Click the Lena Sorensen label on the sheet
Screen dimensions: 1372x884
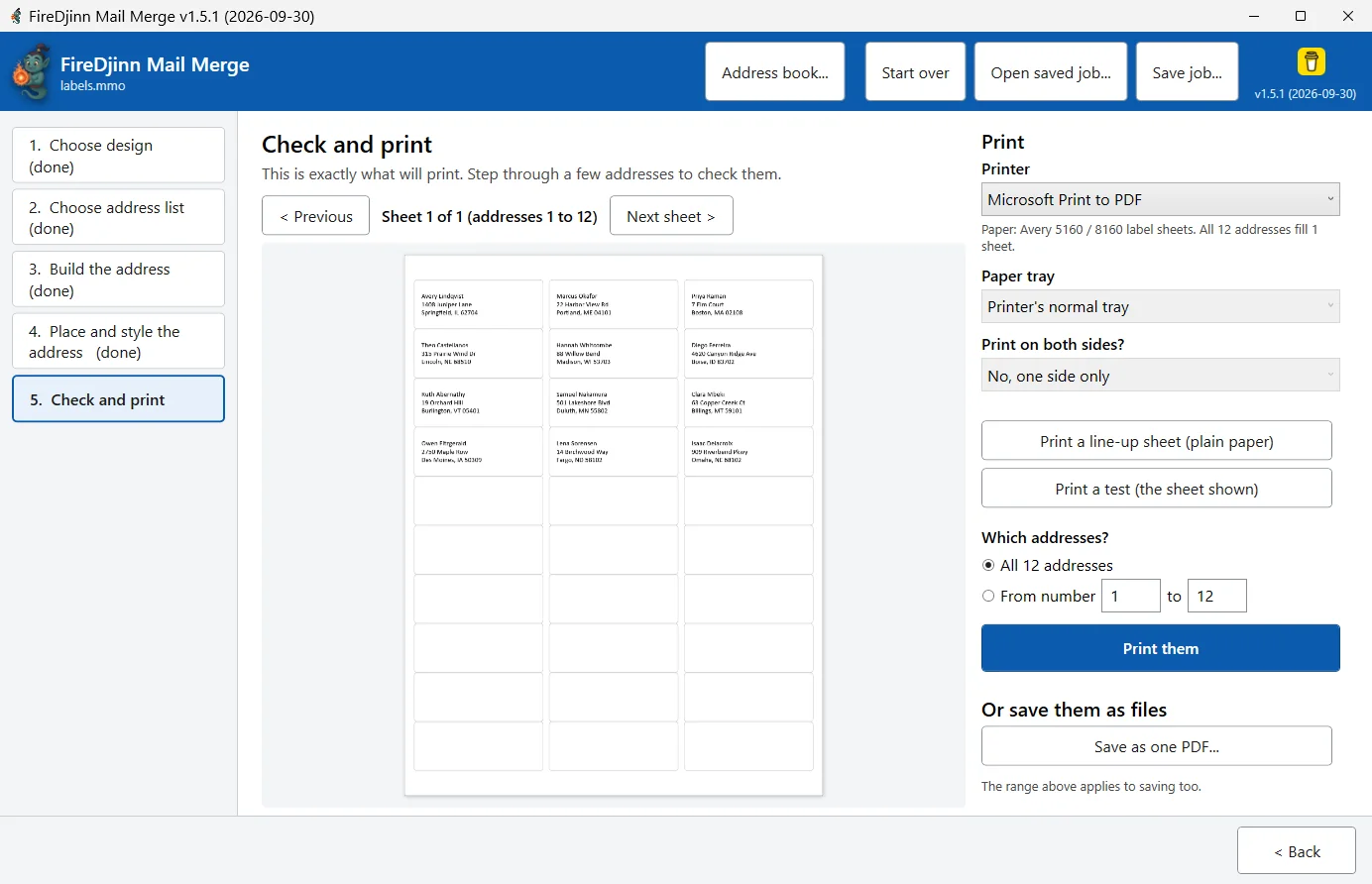click(x=614, y=452)
